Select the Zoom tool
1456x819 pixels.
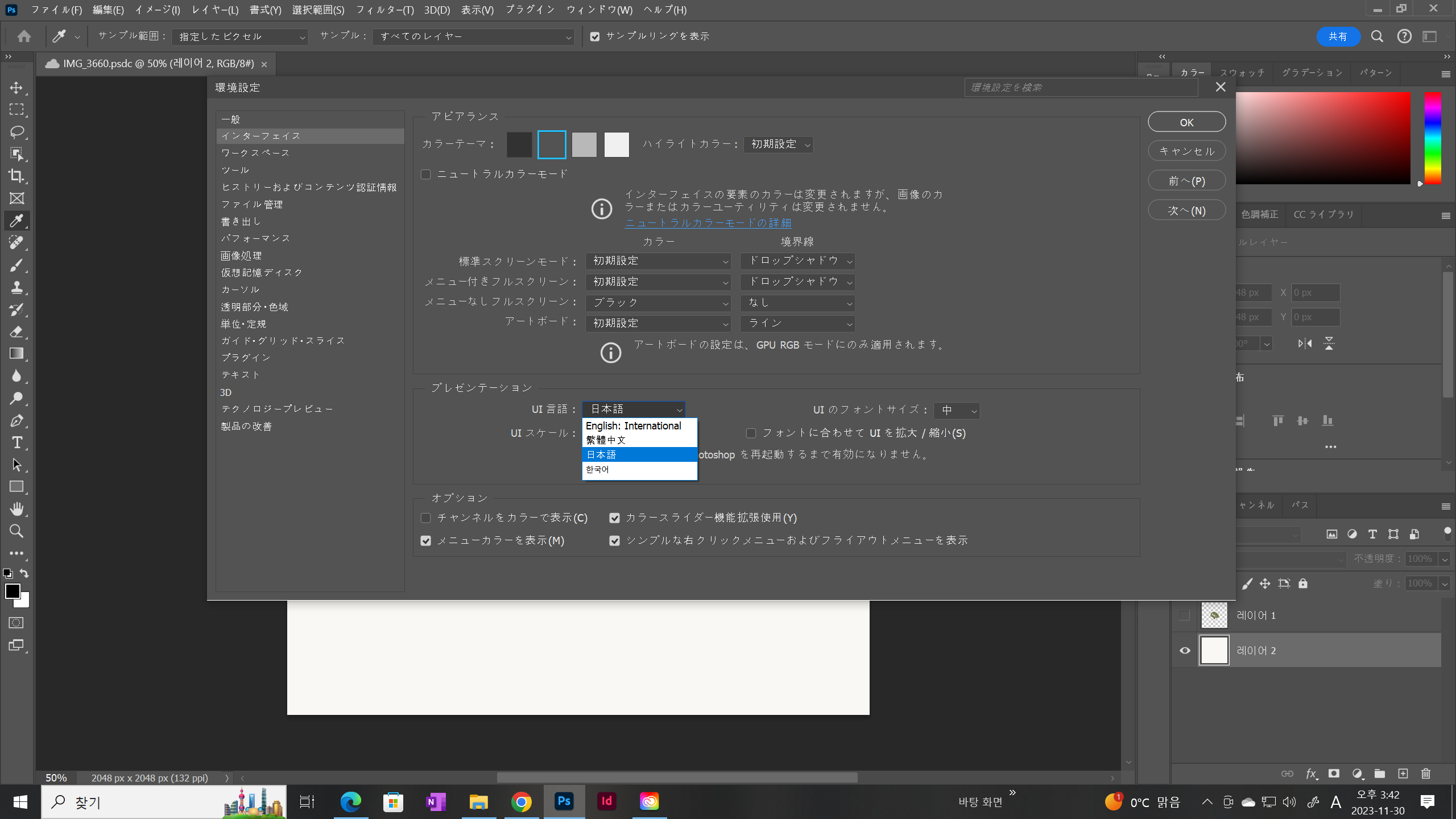click(x=16, y=531)
